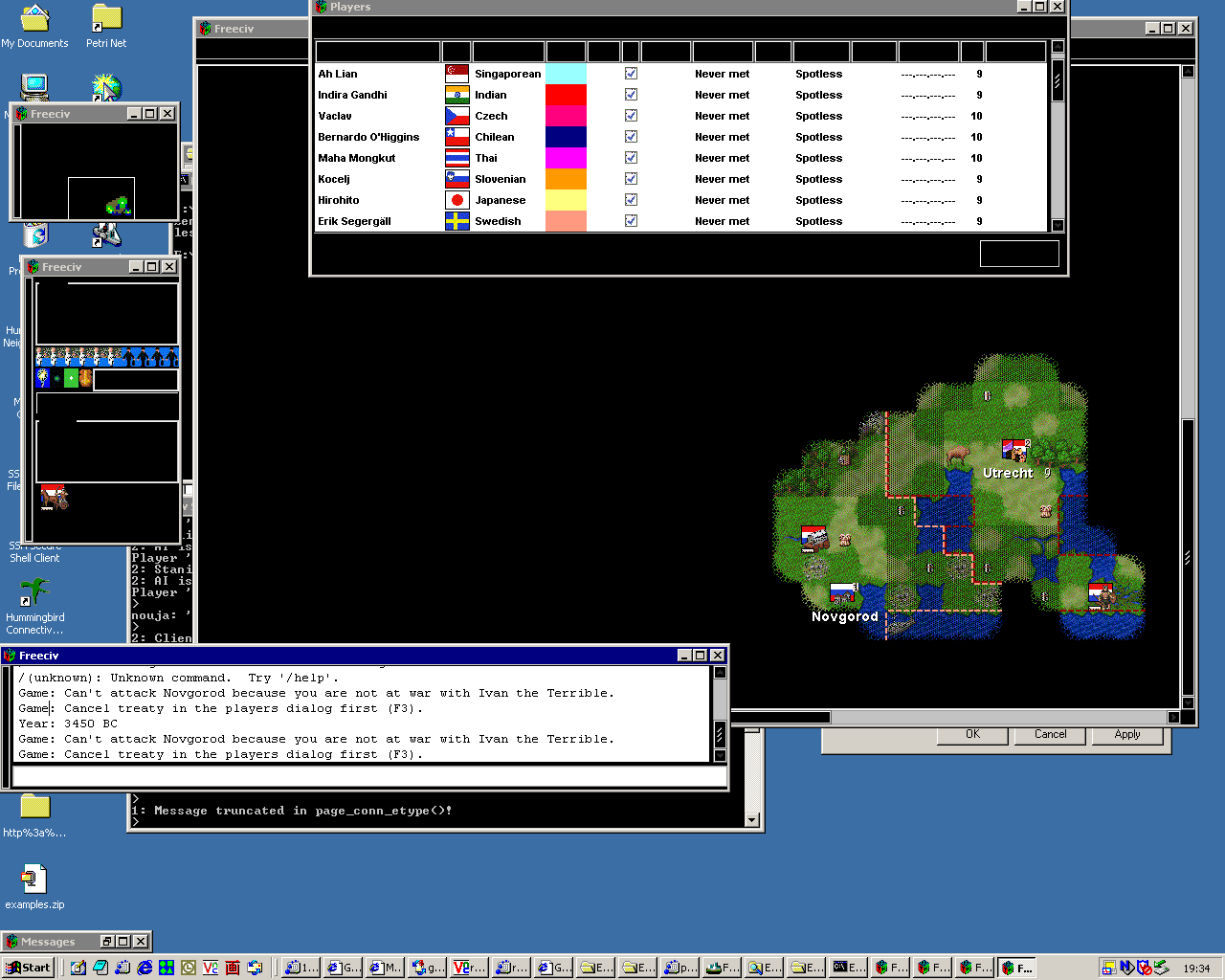1225x980 pixels.
Task: Click the Internet Explorer quick launch icon
Action: (145, 968)
